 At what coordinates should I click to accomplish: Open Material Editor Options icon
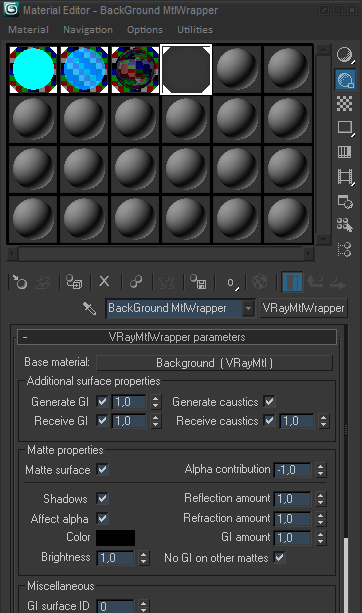(x=345, y=201)
